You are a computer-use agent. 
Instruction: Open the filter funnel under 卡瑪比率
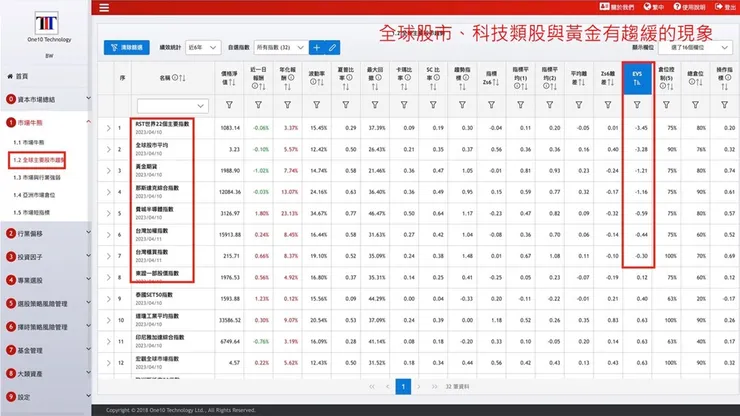404,105
